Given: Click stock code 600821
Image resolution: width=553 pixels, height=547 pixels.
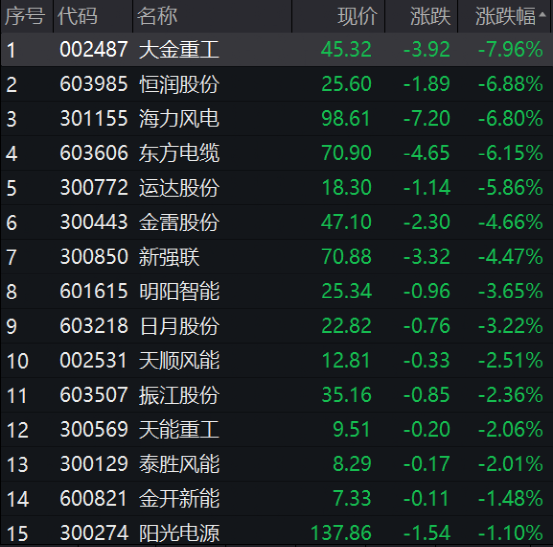Looking at the screenshot, I should (93, 499).
